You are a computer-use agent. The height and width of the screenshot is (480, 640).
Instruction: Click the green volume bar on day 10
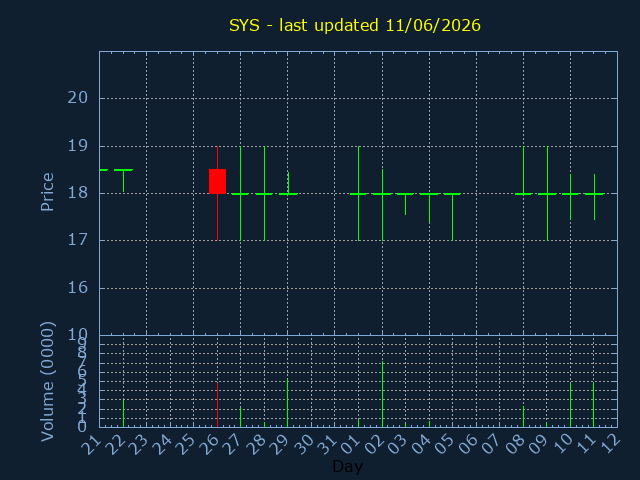coord(570,405)
